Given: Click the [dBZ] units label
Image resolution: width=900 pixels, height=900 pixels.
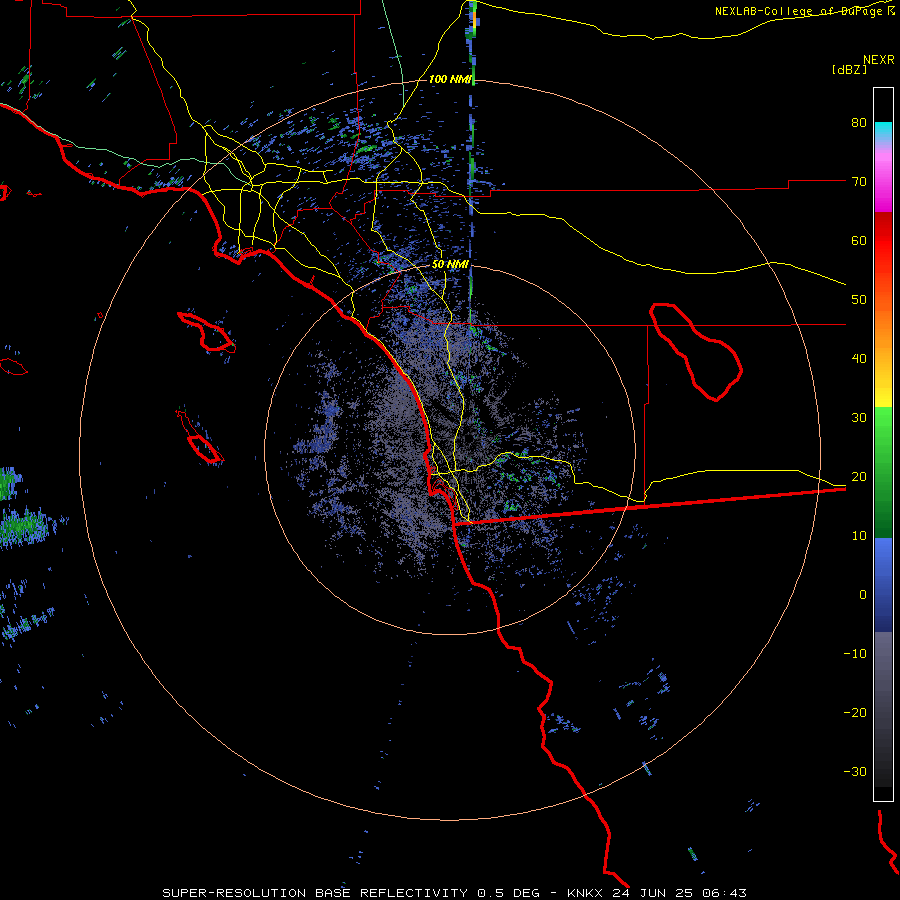Looking at the screenshot, I should pos(849,69).
